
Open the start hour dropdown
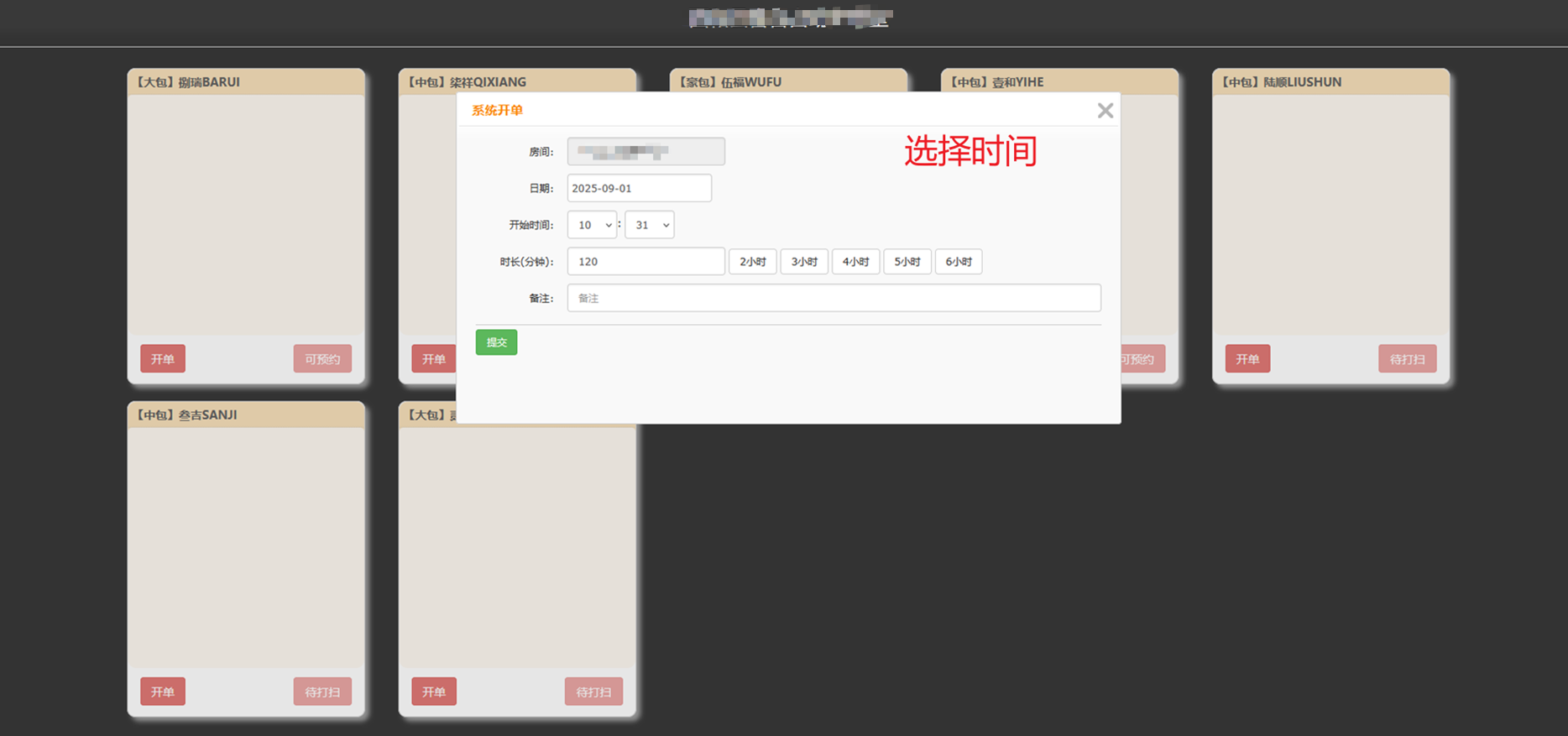[592, 225]
